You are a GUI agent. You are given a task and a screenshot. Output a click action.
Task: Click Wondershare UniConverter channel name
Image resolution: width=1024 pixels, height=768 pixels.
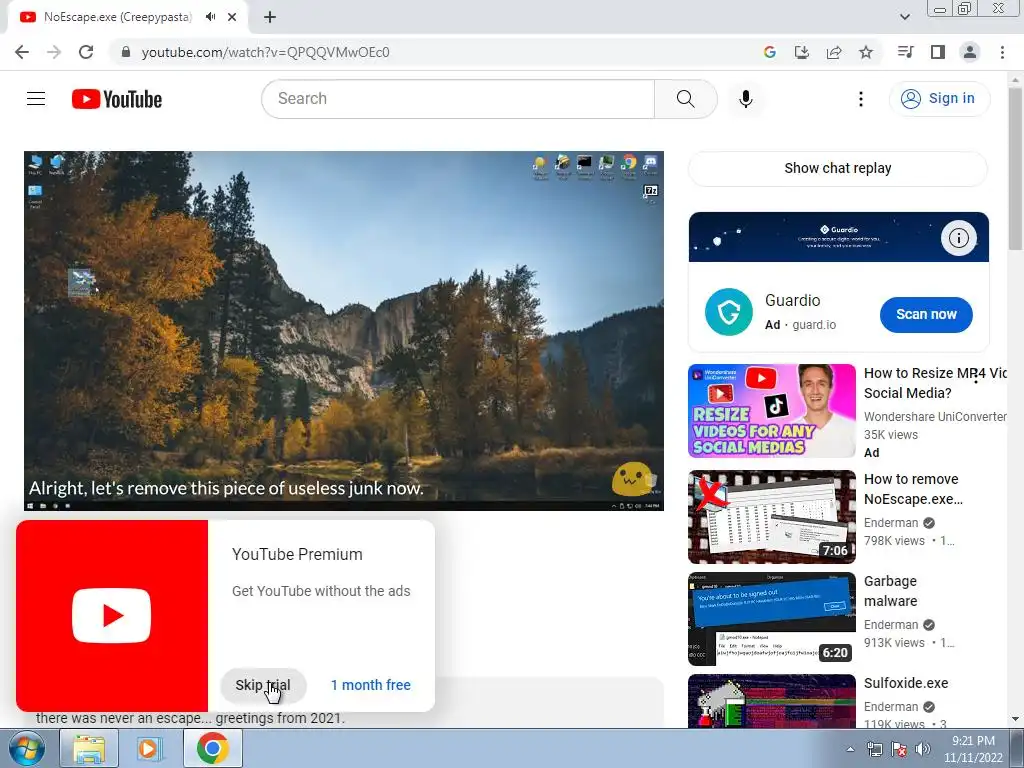935,417
